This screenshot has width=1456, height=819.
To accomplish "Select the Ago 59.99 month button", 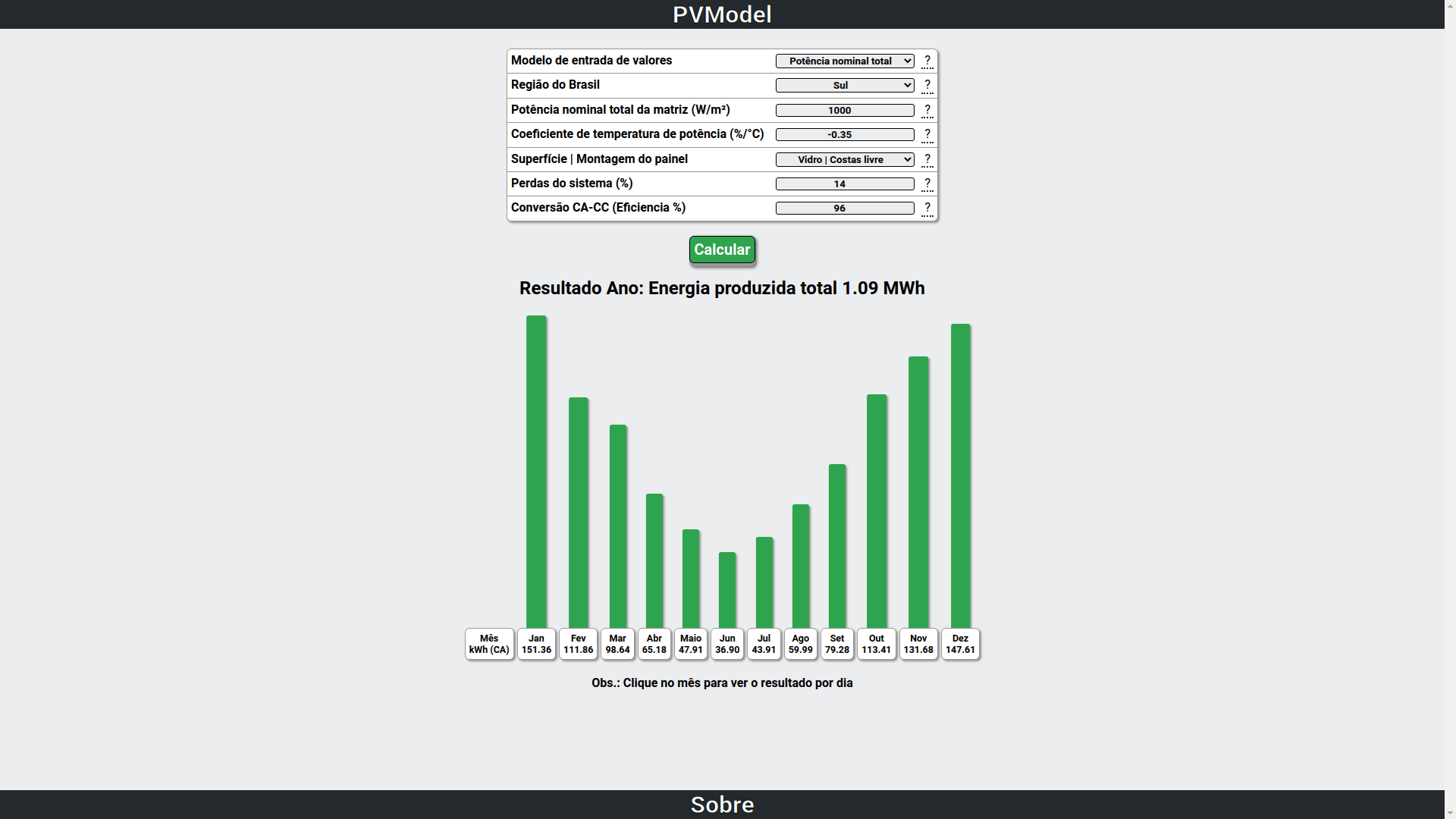I will click(x=801, y=644).
